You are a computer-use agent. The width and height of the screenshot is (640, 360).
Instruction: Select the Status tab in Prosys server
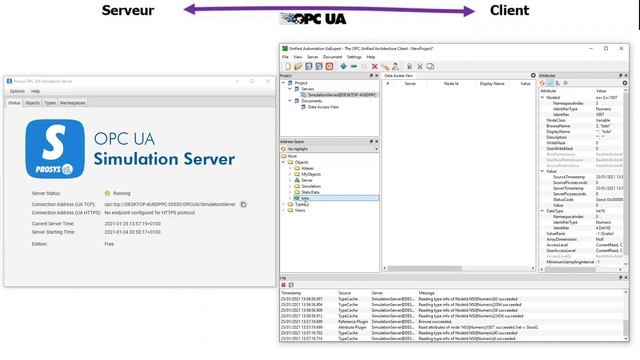14,103
